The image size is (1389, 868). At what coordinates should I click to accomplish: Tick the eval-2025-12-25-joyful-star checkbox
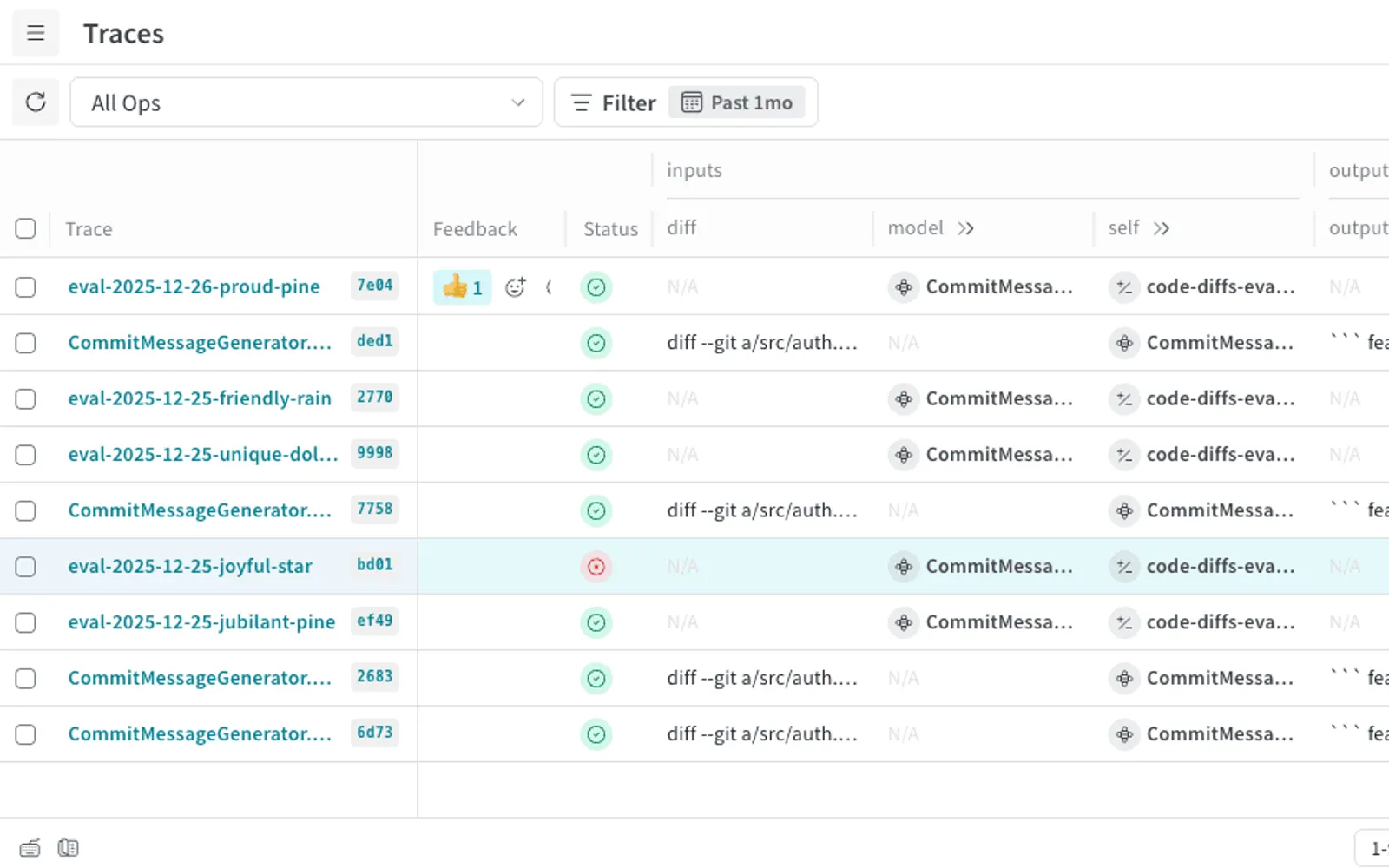pyautogui.click(x=26, y=566)
